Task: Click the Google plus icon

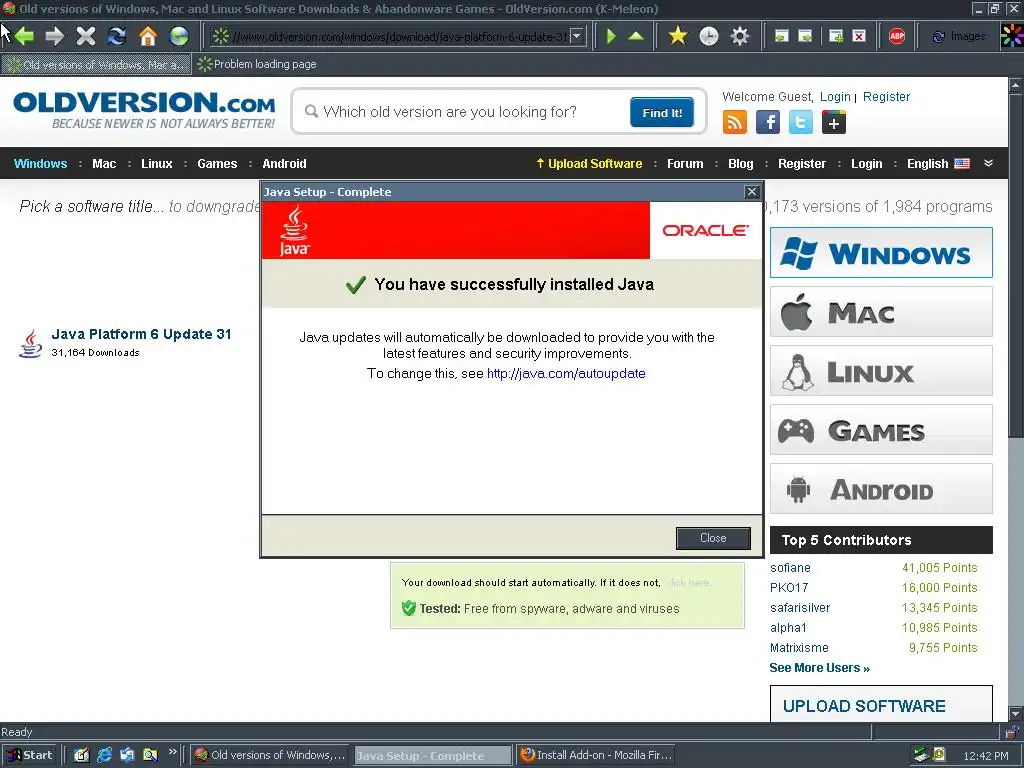Action: pyautogui.click(x=834, y=122)
